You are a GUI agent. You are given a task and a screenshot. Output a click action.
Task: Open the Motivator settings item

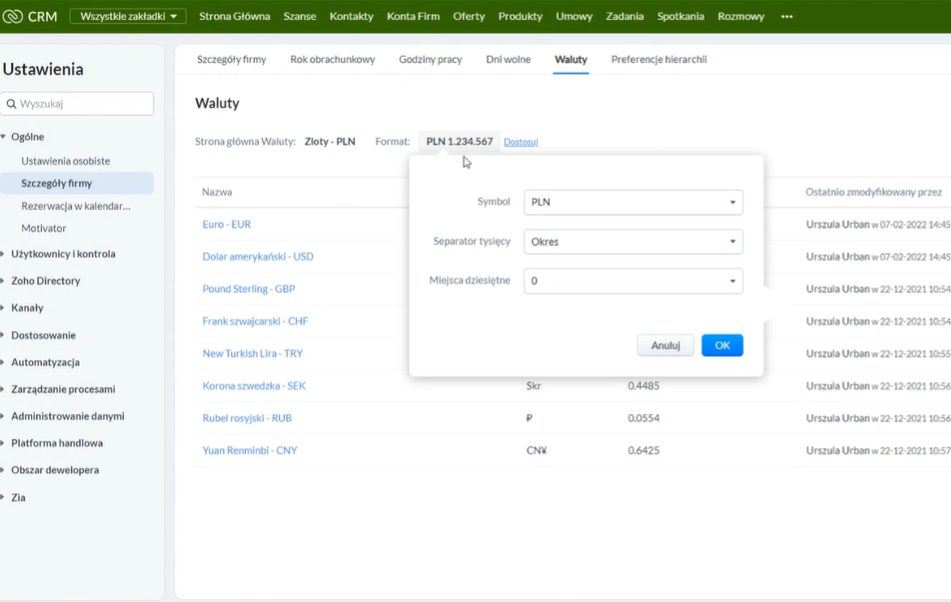click(x=44, y=228)
